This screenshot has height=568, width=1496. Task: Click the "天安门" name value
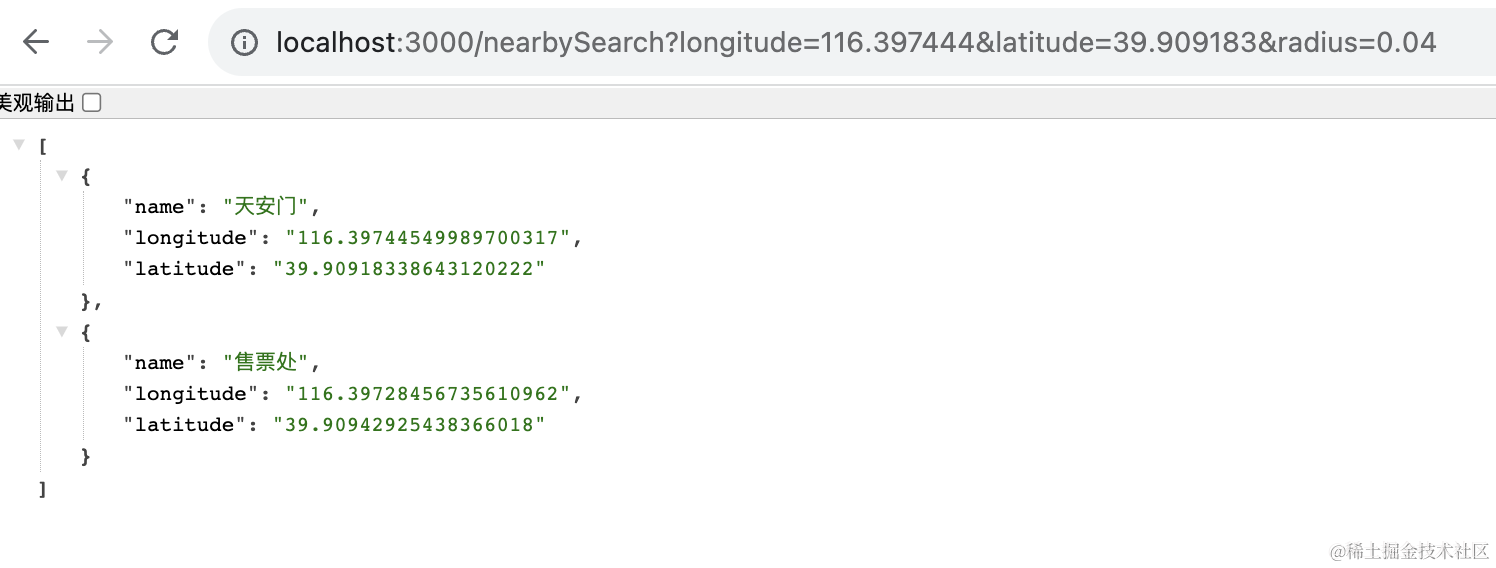click(266, 207)
